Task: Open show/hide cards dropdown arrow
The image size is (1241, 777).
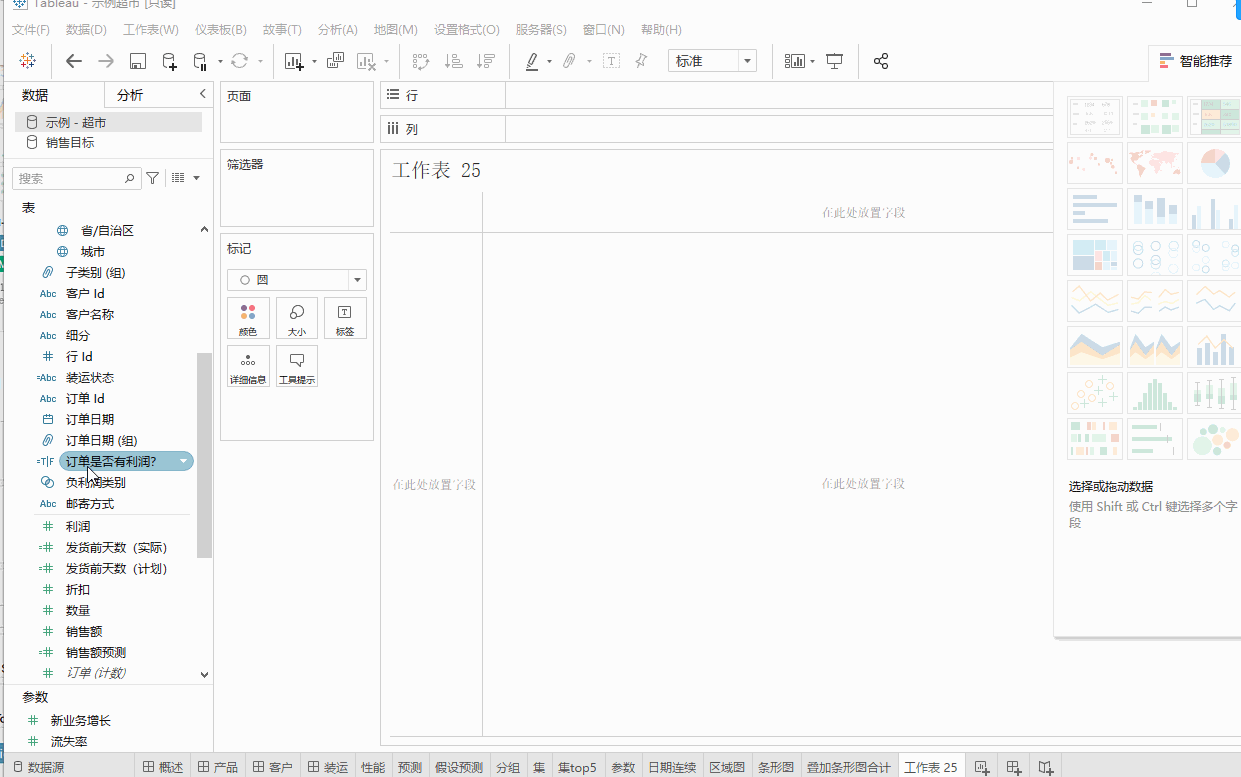Action: (813, 62)
